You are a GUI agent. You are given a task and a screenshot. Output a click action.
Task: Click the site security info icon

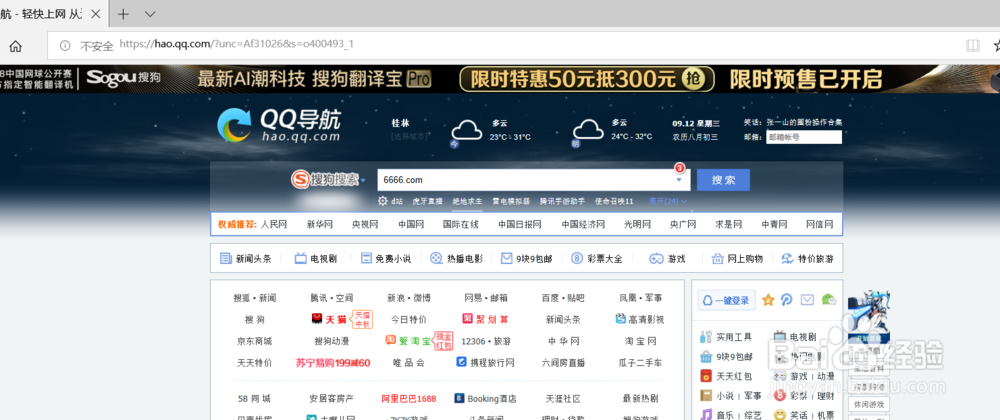point(64,45)
